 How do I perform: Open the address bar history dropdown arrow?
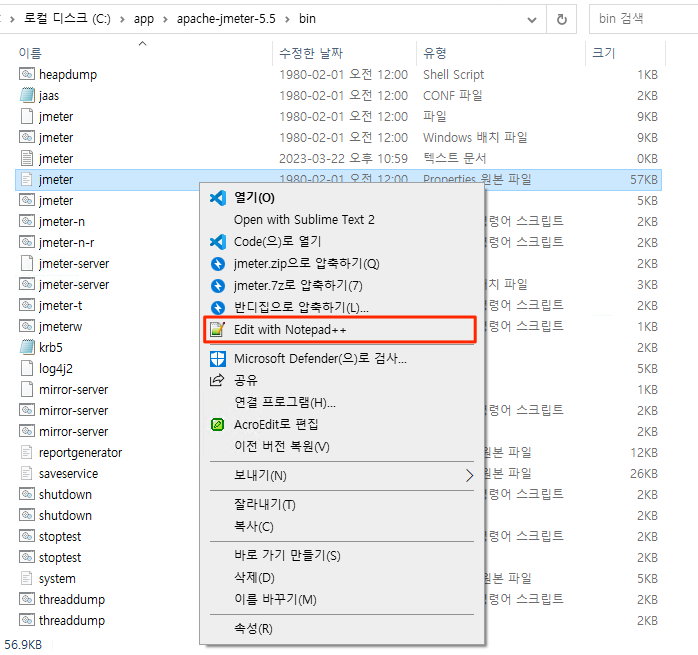(532, 20)
